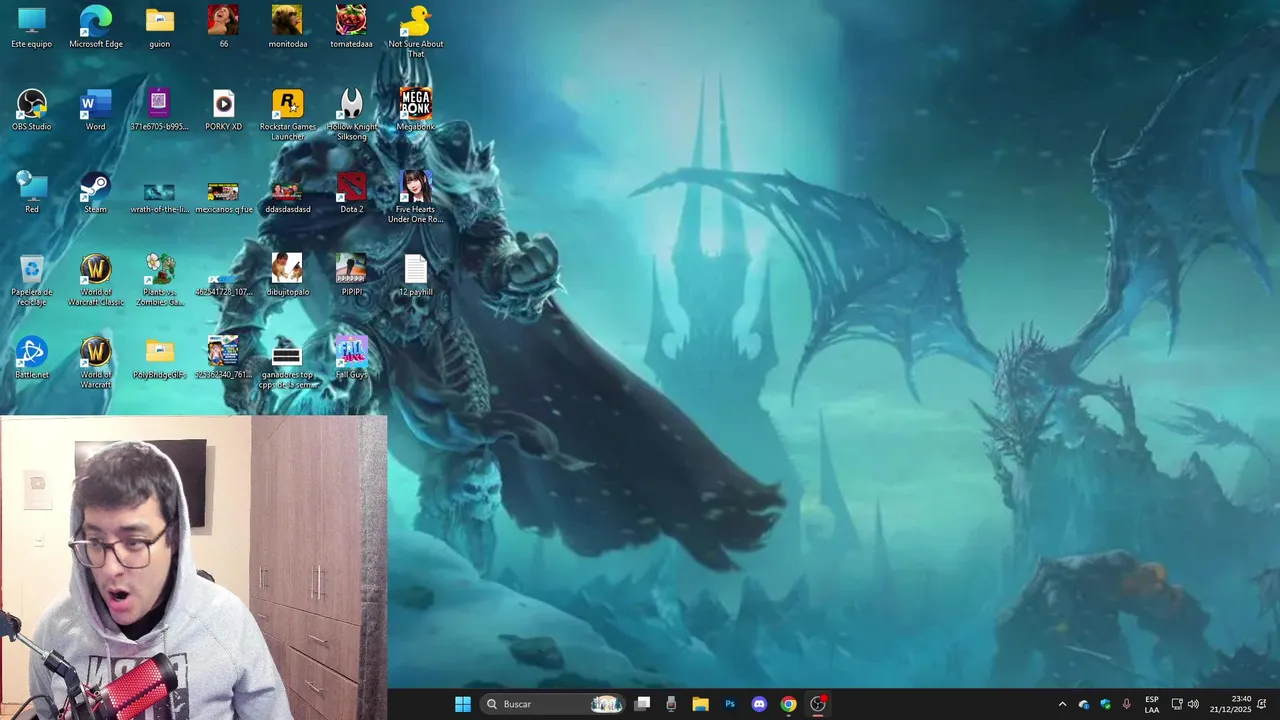This screenshot has height=720, width=1280.
Task: Select the PIPIPI image file
Action: click(x=351, y=275)
